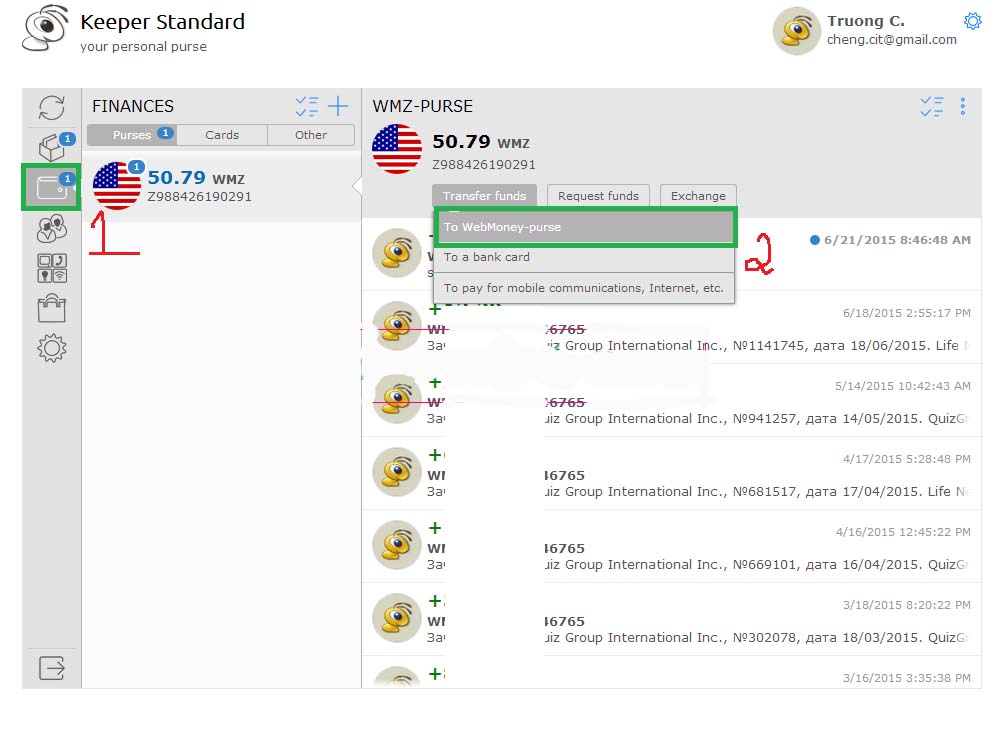Viewport: 1002px width, 732px height.
Task: Click the refresh icon in the sidebar
Action: [52, 107]
